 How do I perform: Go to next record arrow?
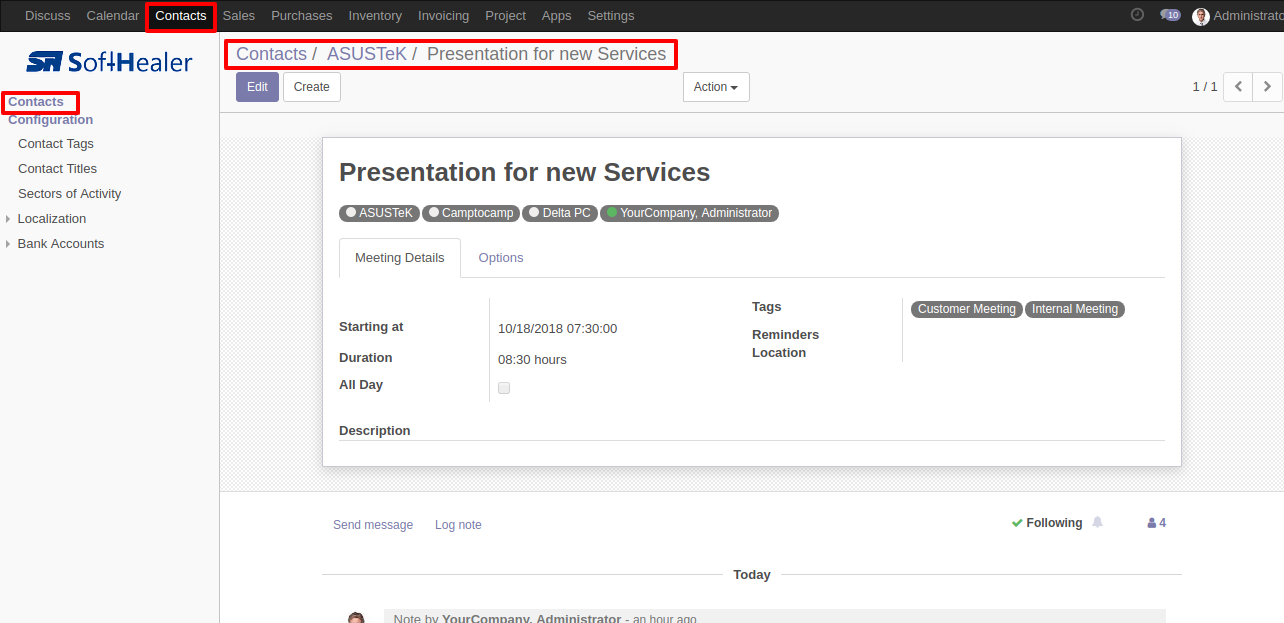tap(1267, 87)
